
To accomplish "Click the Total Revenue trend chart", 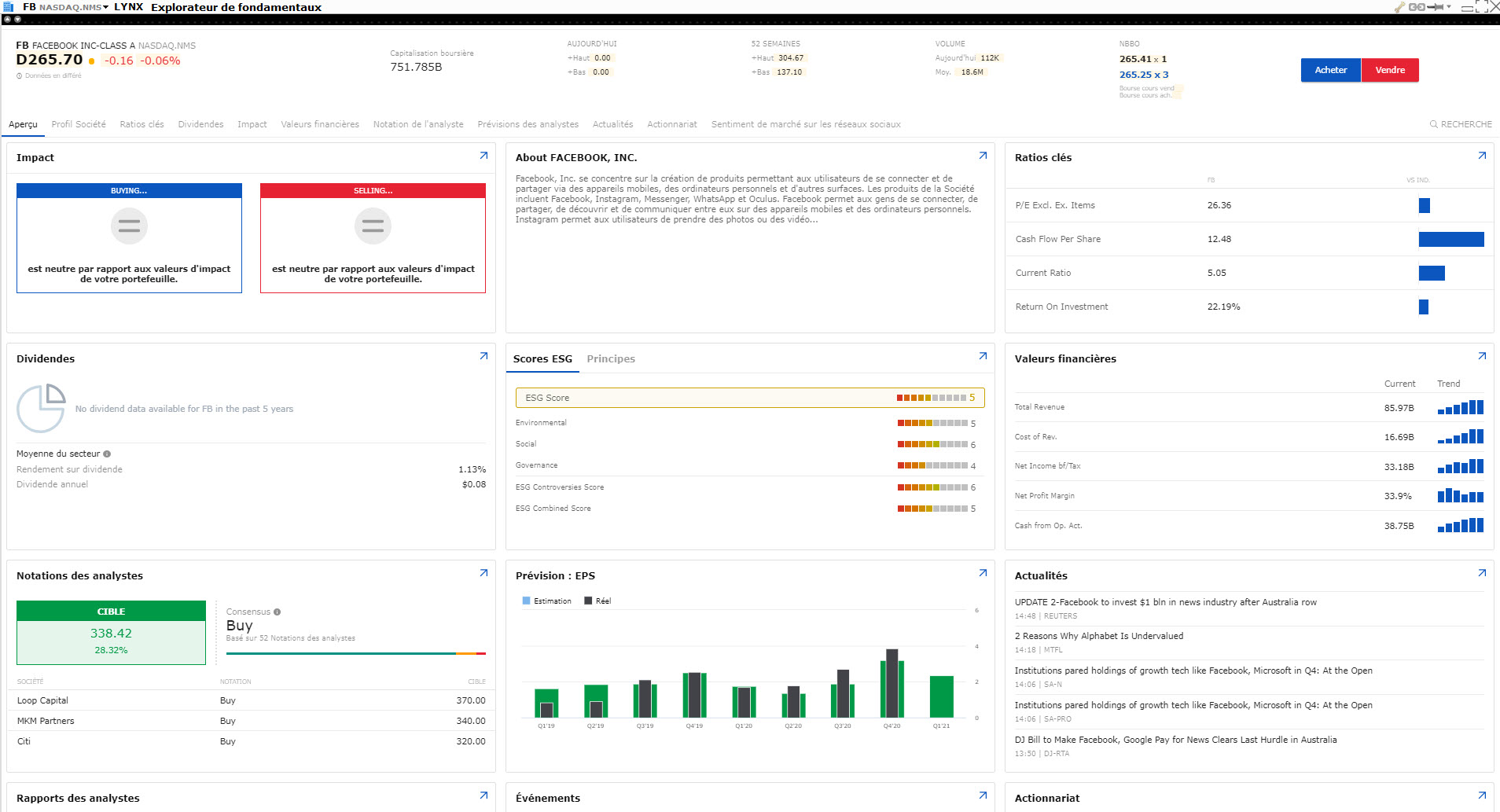I will coord(1461,407).
